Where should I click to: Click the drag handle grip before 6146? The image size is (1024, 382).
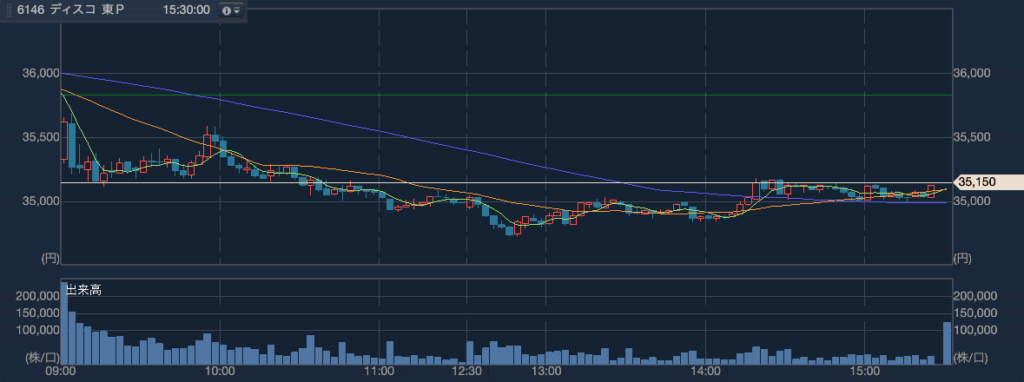coord(9,10)
